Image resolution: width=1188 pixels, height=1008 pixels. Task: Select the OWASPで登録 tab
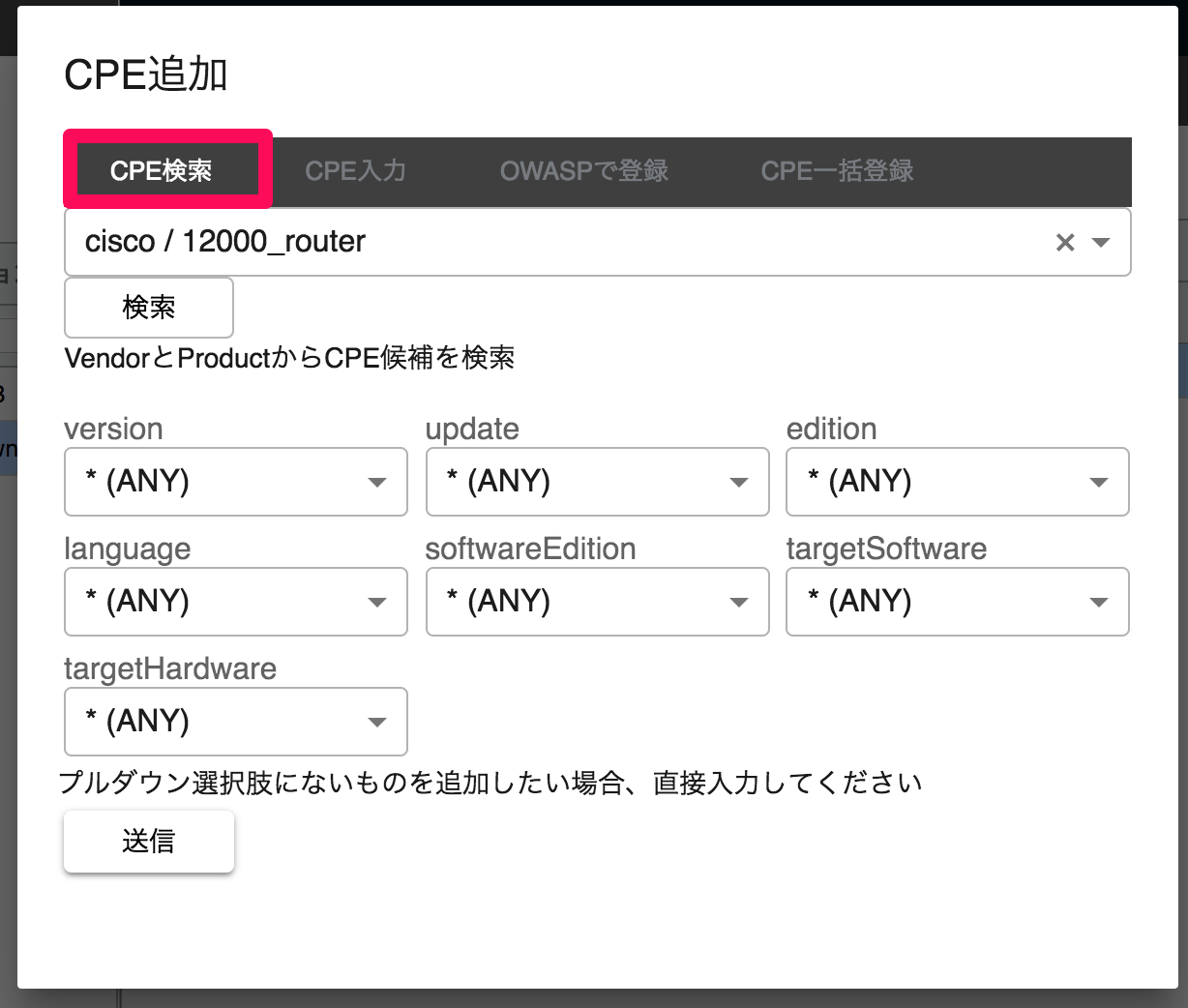tap(584, 171)
